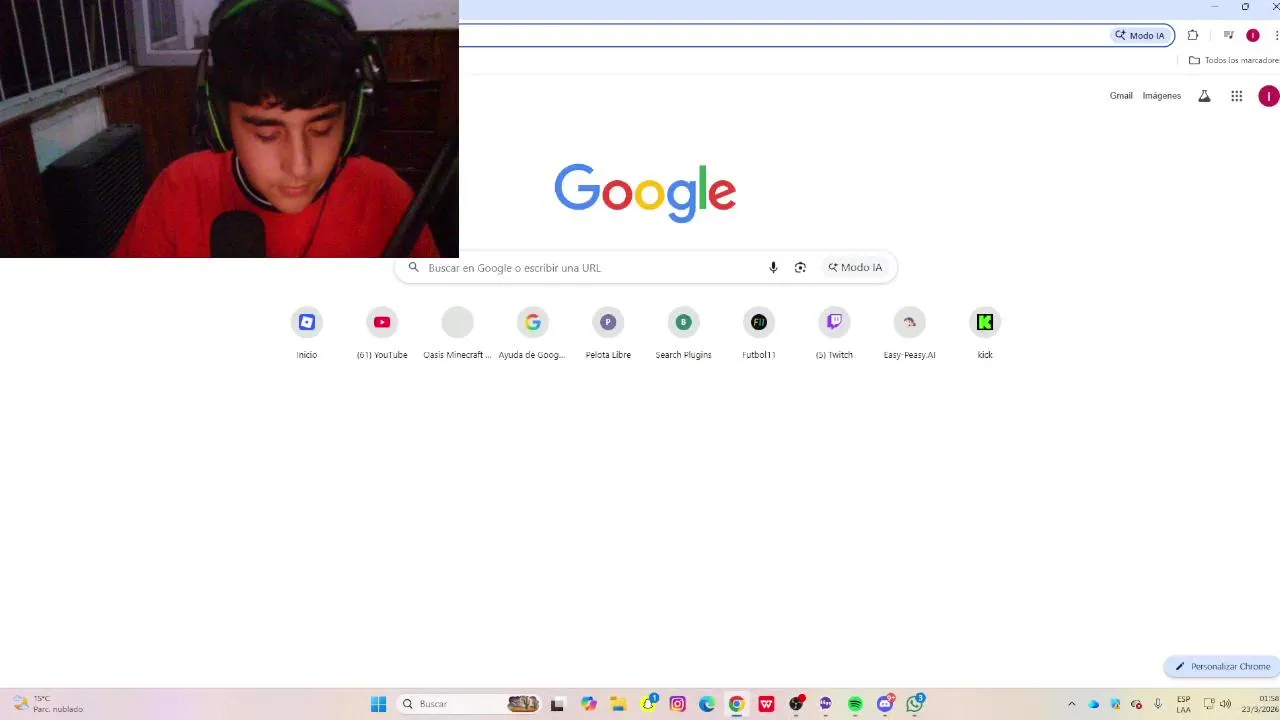This screenshot has width=1280, height=720.
Task: Click the Google logo
Action: (x=645, y=192)
